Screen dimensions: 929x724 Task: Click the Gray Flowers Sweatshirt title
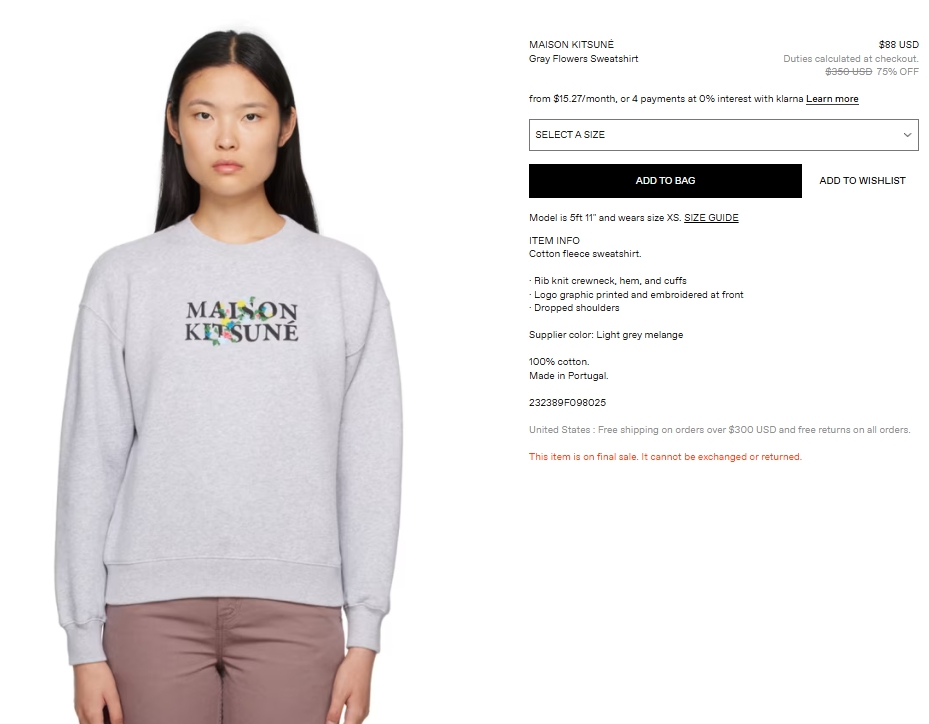click(x=584, y=59)
